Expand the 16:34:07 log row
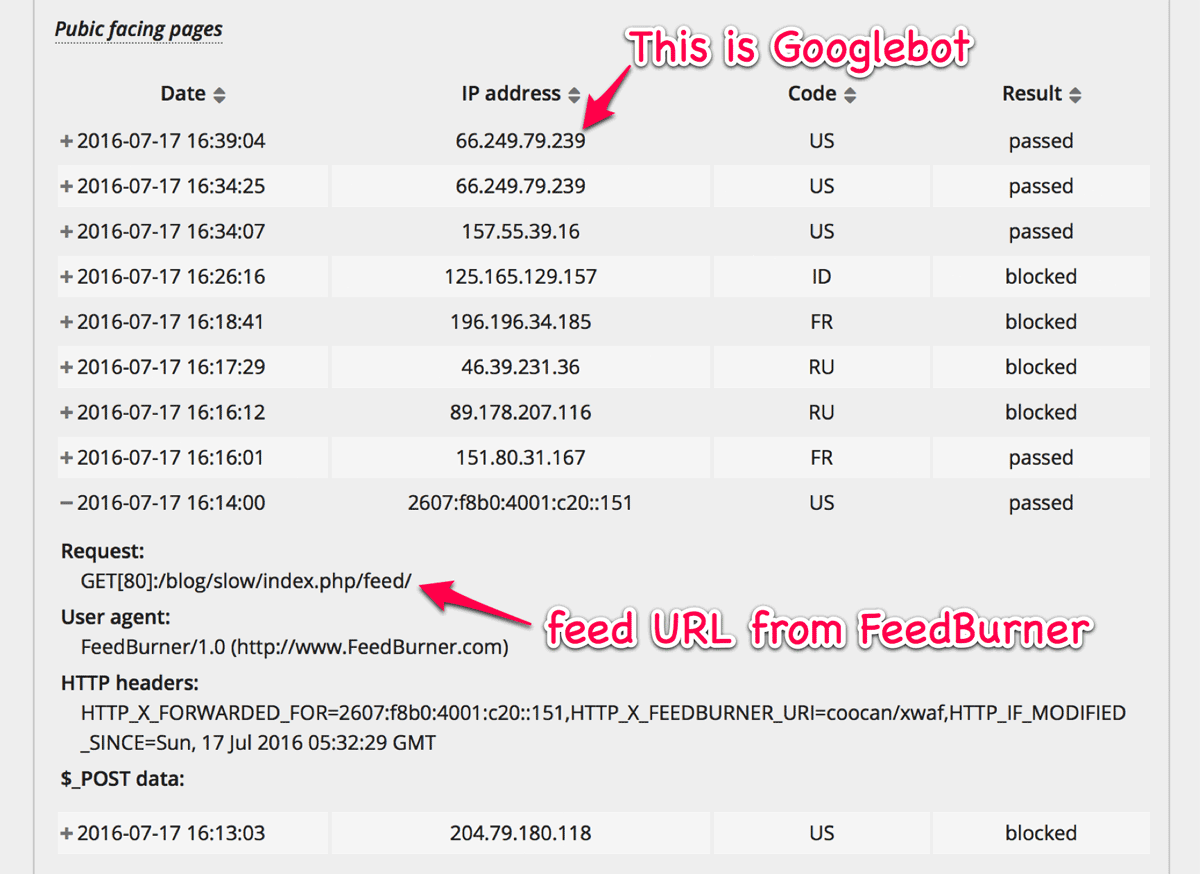 (67, 231)
